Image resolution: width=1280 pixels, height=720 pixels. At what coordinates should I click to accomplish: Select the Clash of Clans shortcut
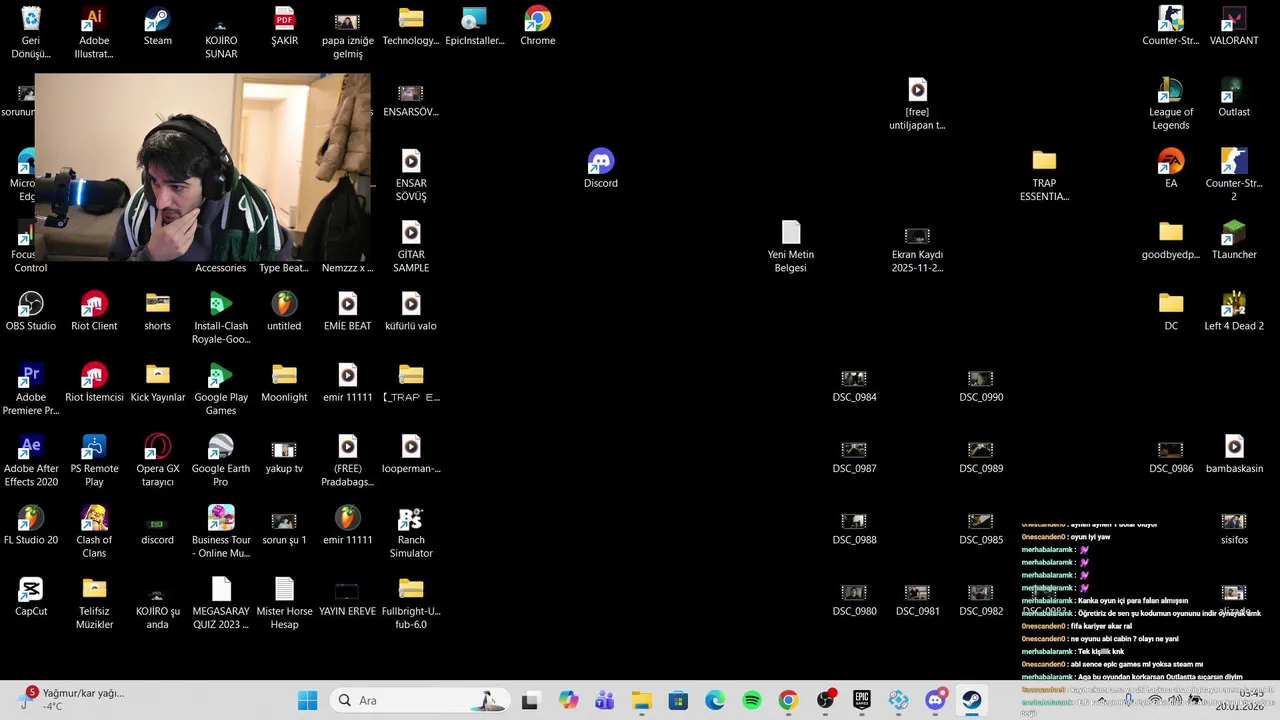pos(94,532)
